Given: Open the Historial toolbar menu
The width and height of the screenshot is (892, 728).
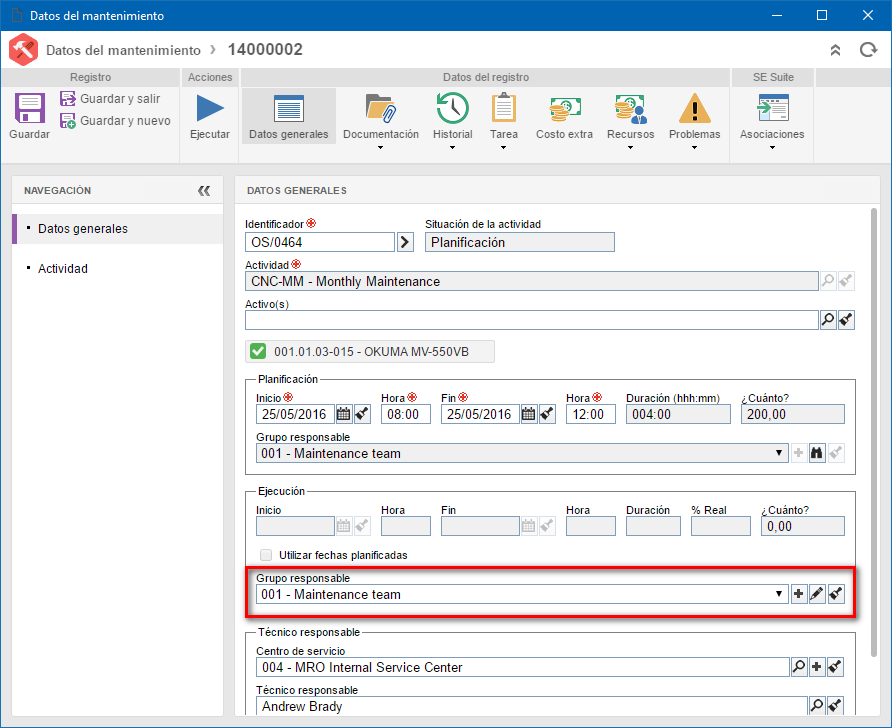Looking at the screenshot, I should point(452,121).
